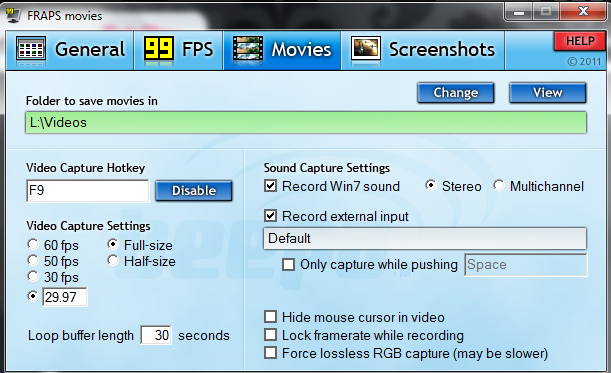Screen dimensions: 611x373
Task: Select the 60 fps radio button
Action: tap(33, 244)
